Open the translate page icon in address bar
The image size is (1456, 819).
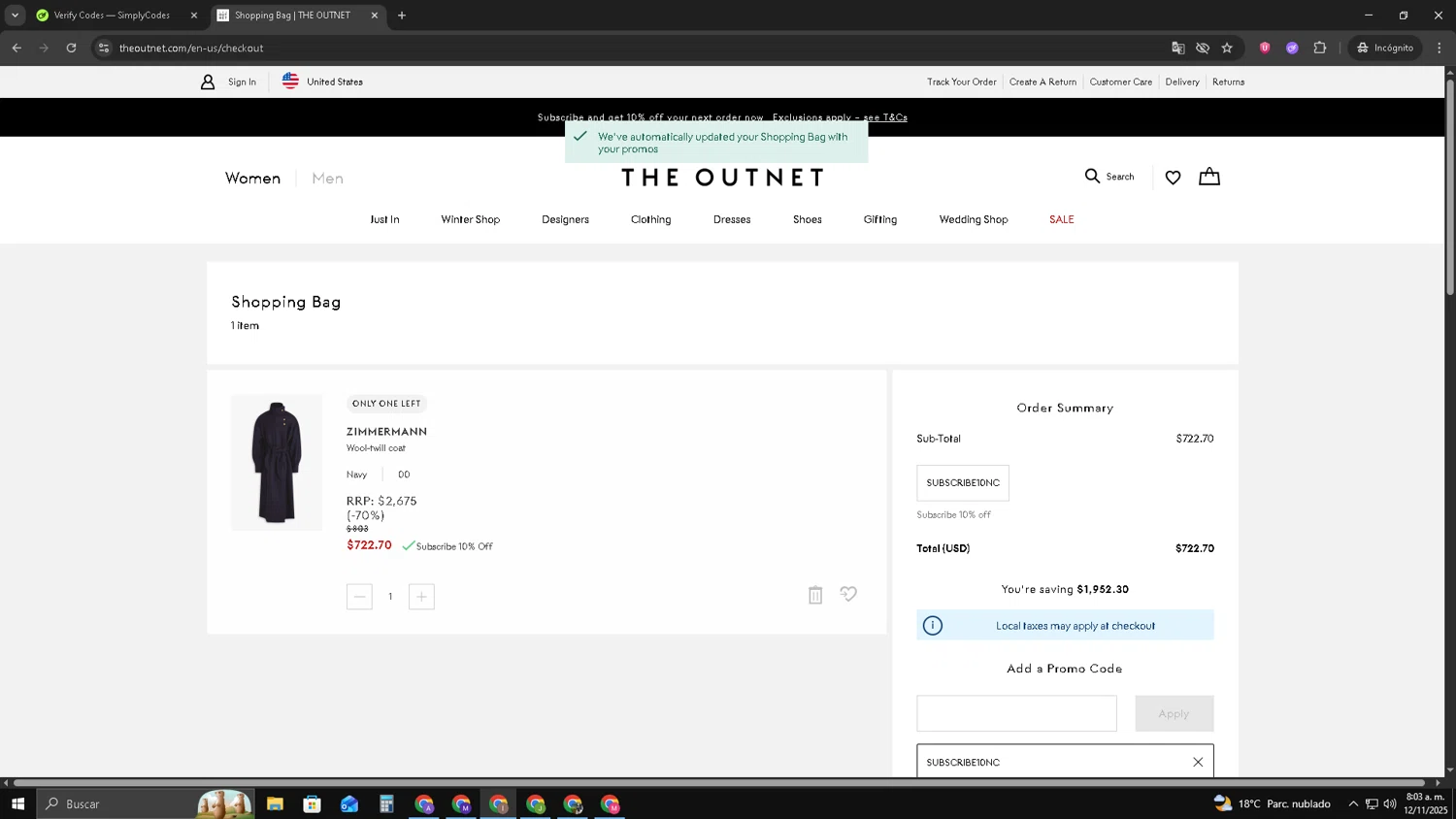tap(1178, 48)
